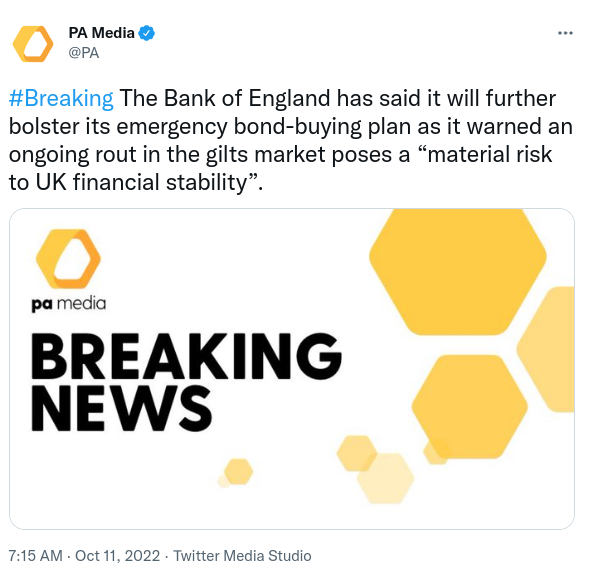Image resolution: width=591 pixels, height=580 pixels.
Task: Open the PA Media display name
Action: (x=101, y=33)
